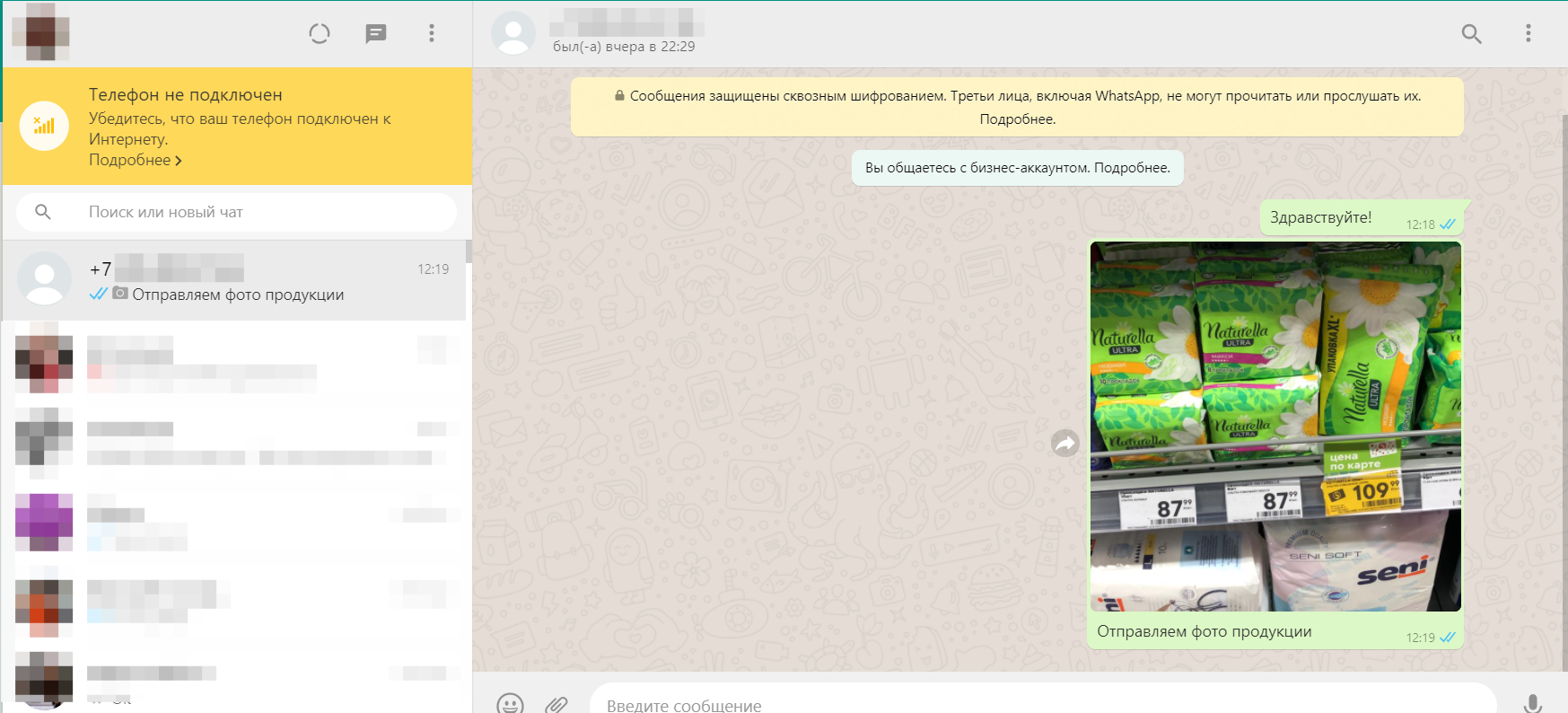The height and width of the screenshot is (713, 1568).
Task: Open the Status ring icon
Action: 320,34
